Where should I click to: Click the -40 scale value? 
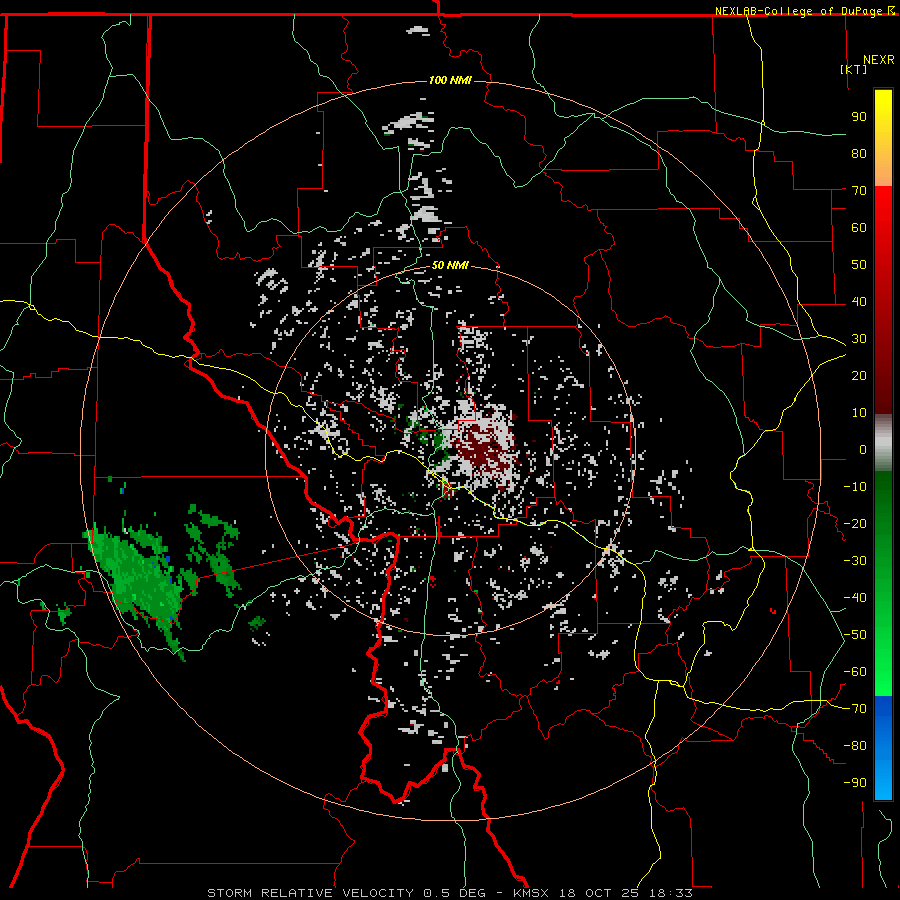pyautogui.click(x=855, y=598)
